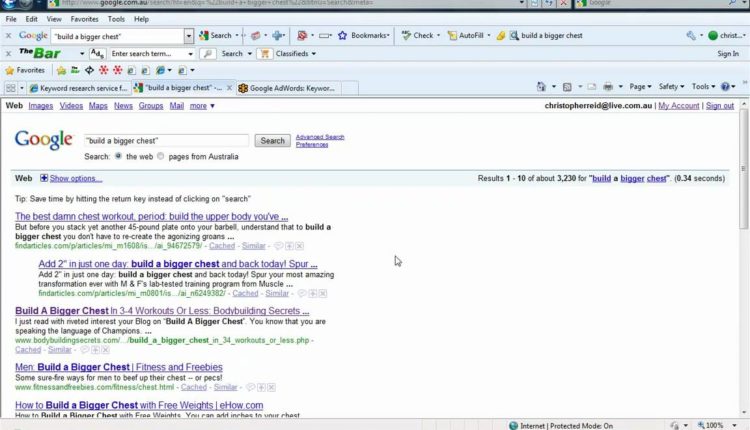The image size is (750, 430).
Task: Open the Page dropdown menu
Action: tap(640, 87)
